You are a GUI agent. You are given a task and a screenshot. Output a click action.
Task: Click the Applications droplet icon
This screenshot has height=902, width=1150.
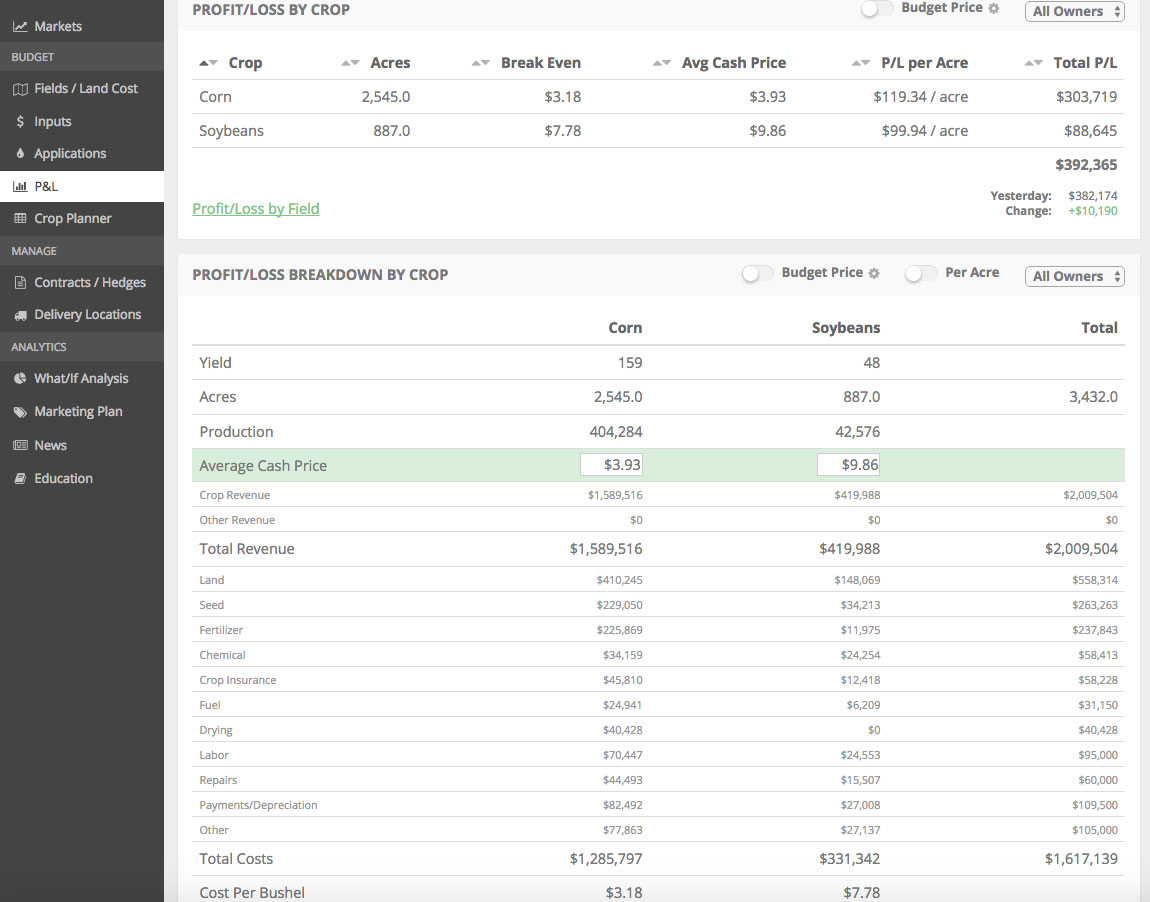20,154
